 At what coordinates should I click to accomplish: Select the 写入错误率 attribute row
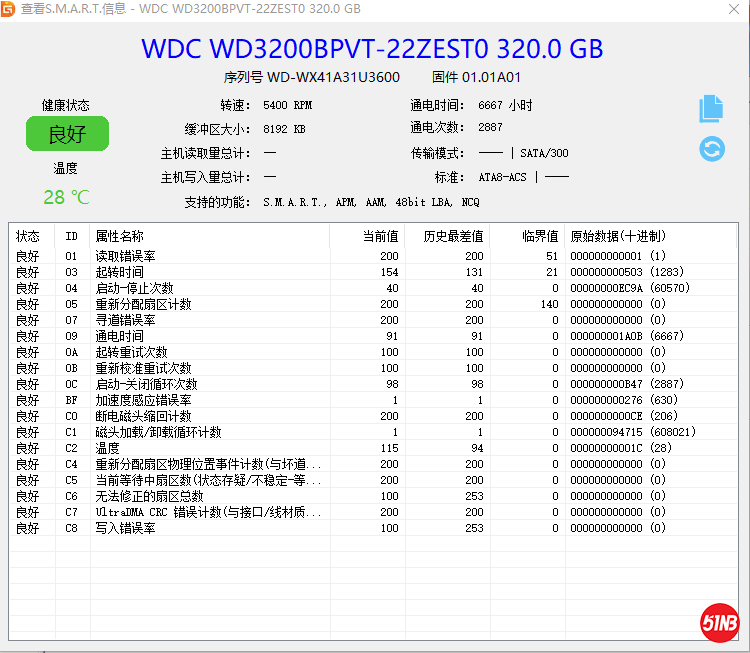125,528
